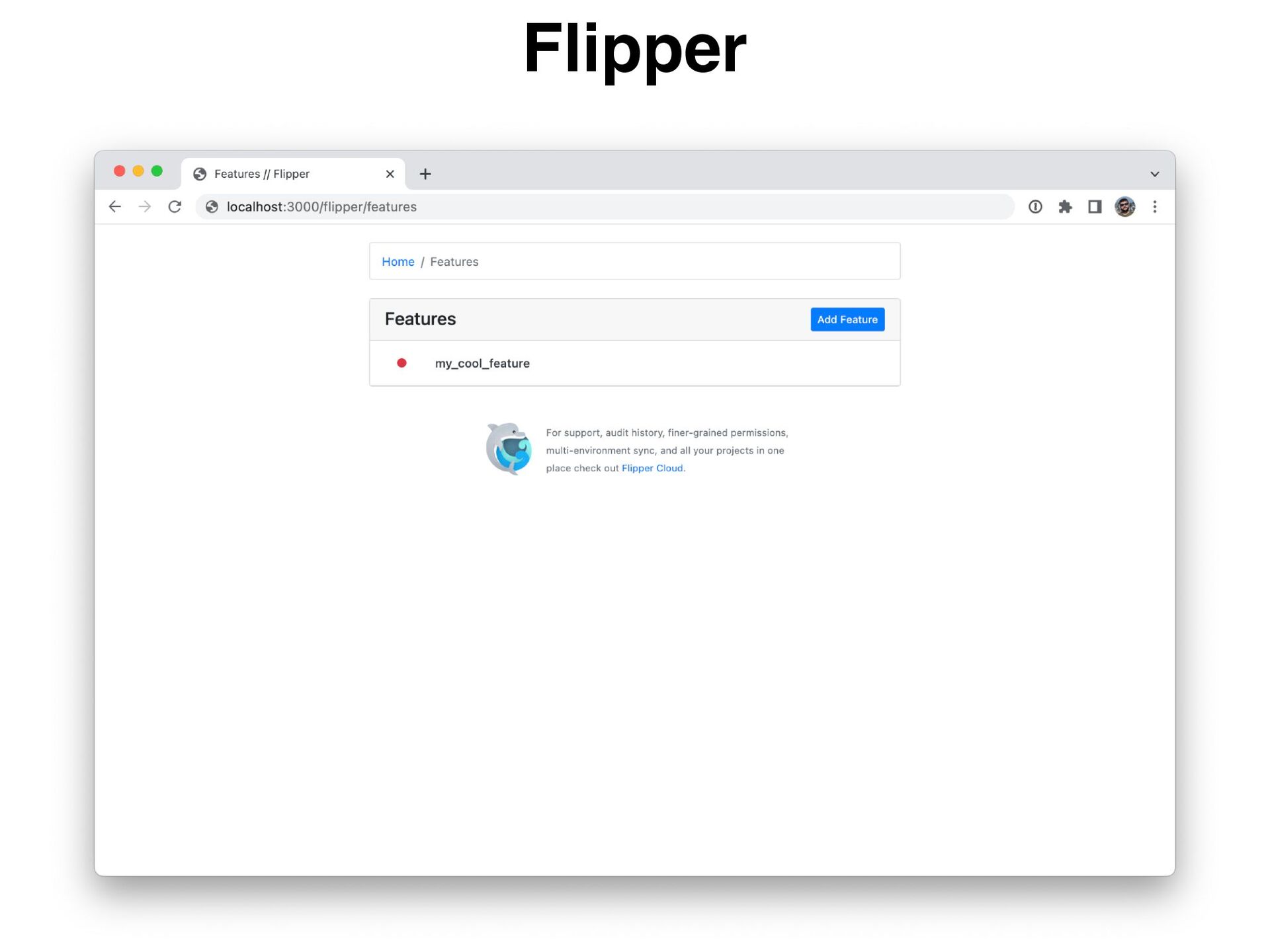Viewport: 1270px width, 952px height.
Task: Click the Home breadcrumb link
Action: [398, 262]
